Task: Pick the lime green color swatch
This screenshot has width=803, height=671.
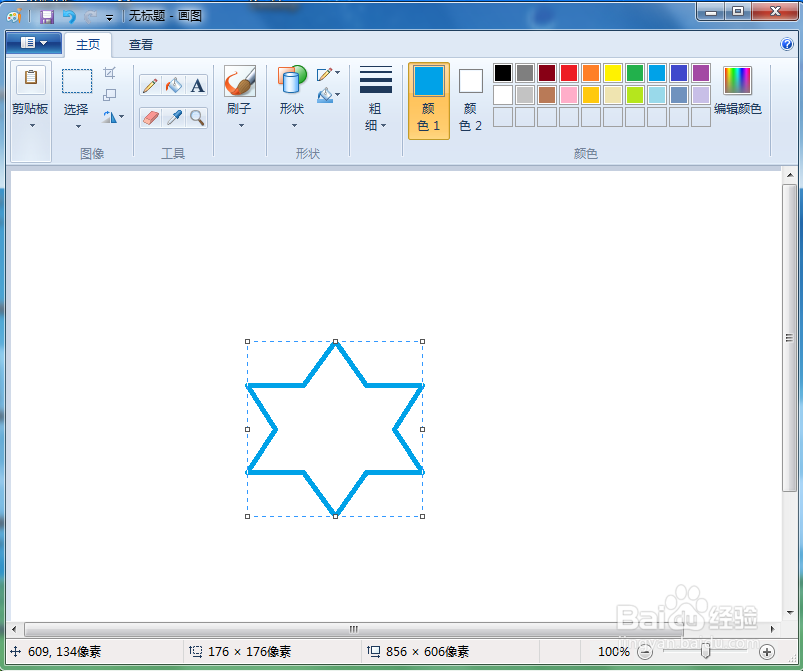Action: (635, 95)
